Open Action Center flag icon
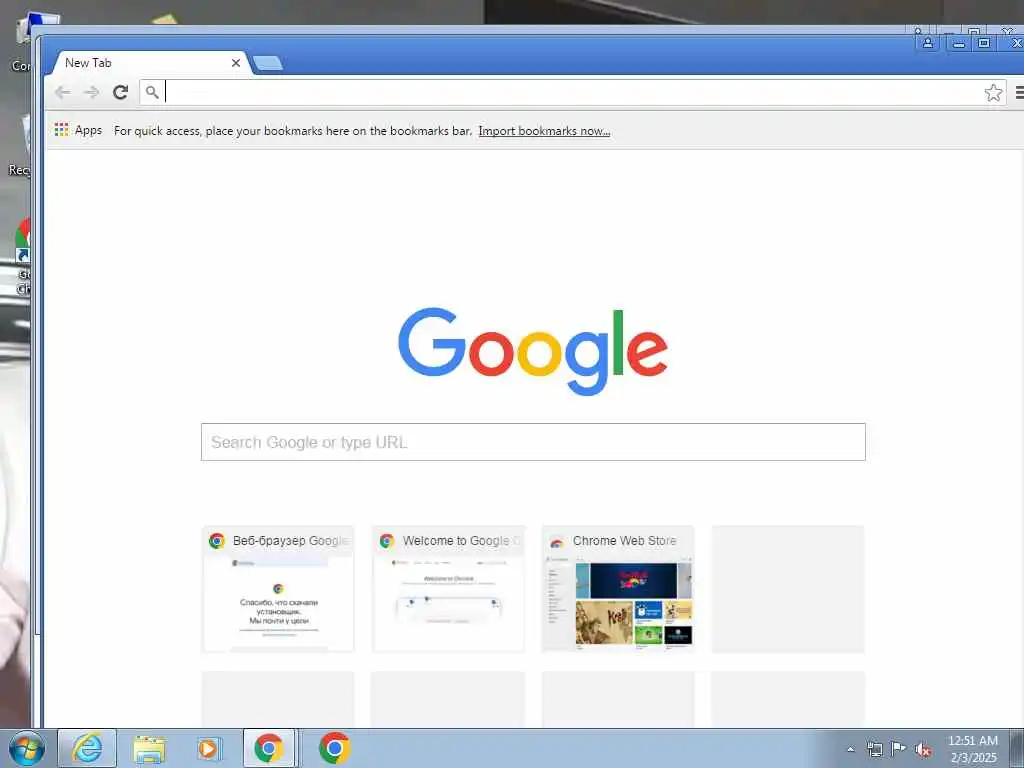The width and height of the screenshot is (1024, 768). click(x=899, y=748)
